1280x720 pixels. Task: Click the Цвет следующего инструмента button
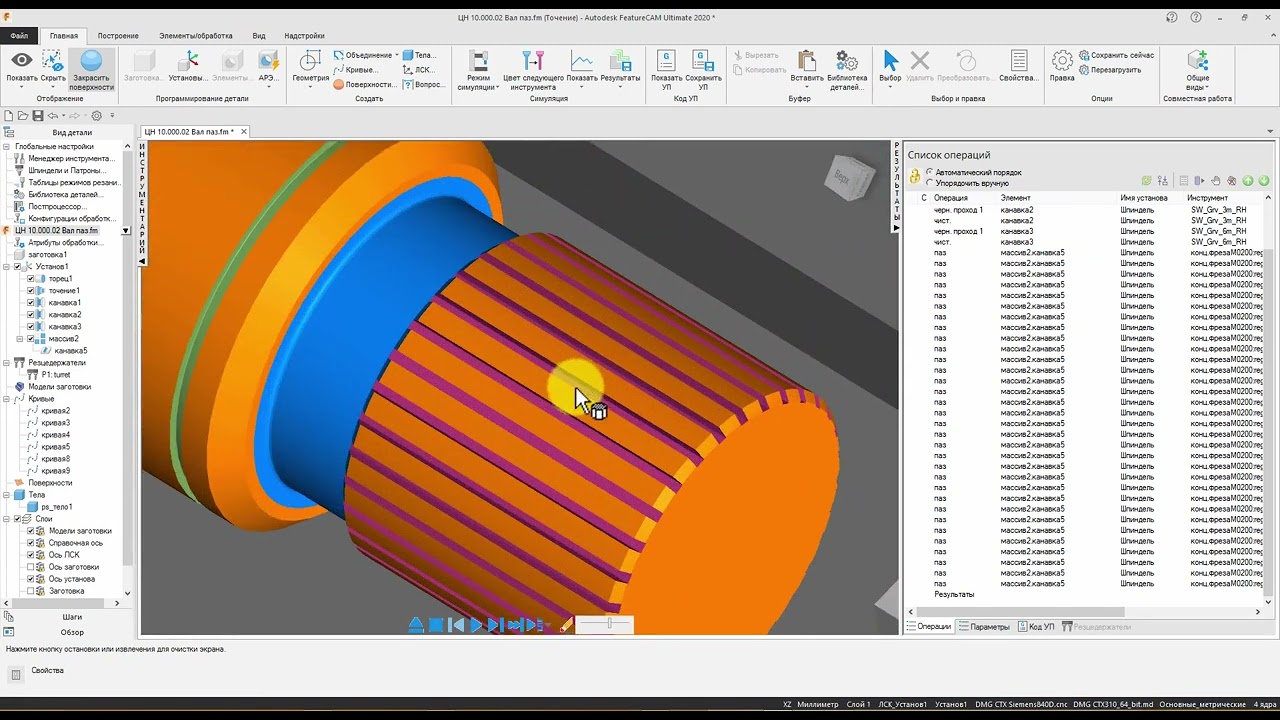click(x=533, y=70)
